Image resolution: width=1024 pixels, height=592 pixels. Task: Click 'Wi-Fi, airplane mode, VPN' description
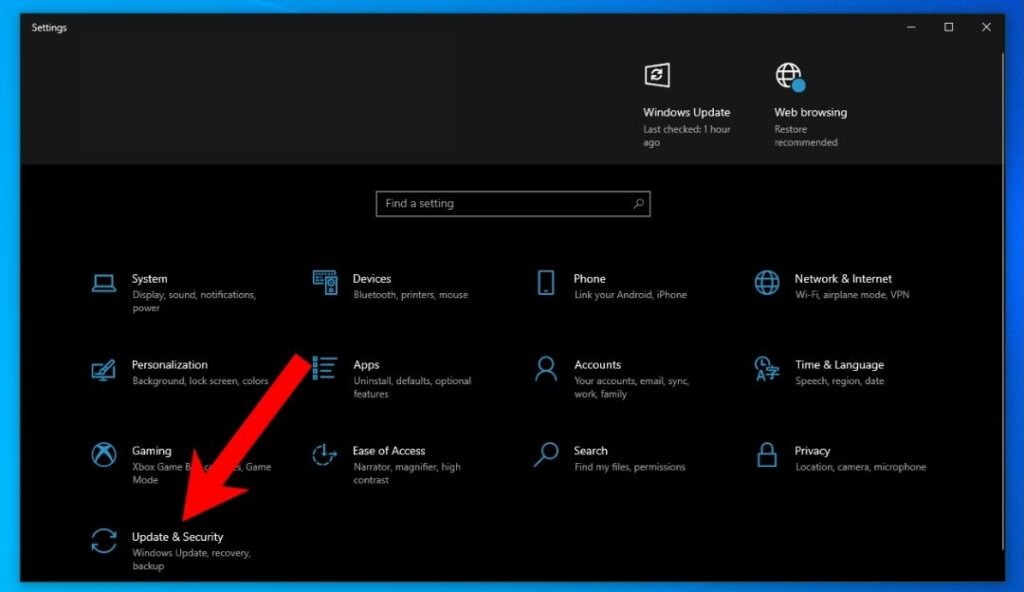tap(852, 295)
